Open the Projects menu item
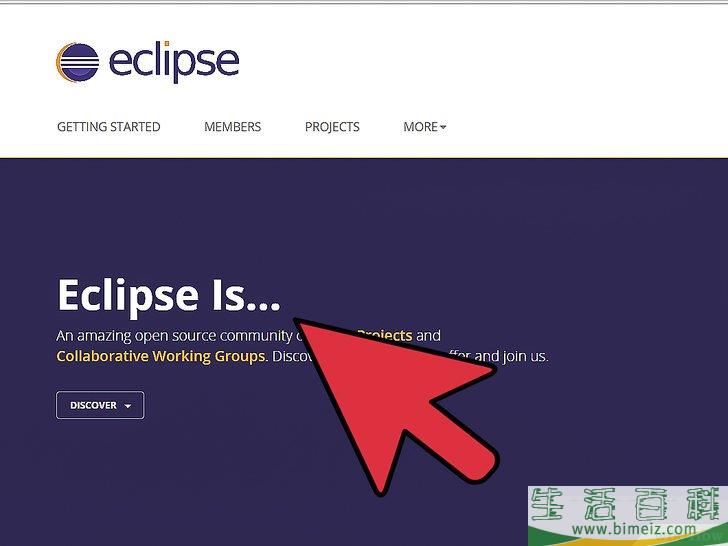 (x=332, y=127)
